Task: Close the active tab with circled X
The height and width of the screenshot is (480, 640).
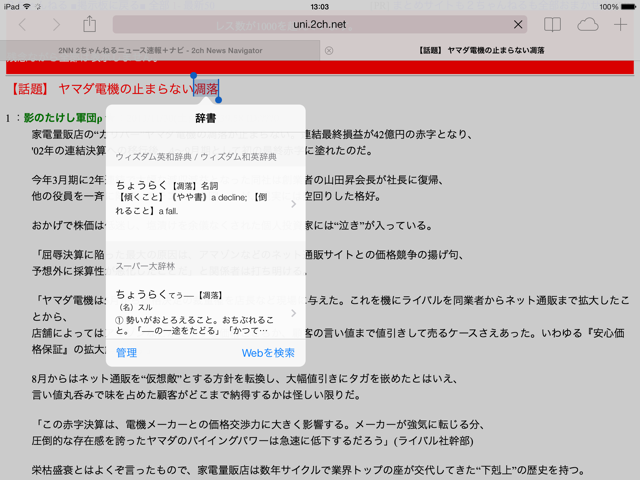Action: (329, 51)
